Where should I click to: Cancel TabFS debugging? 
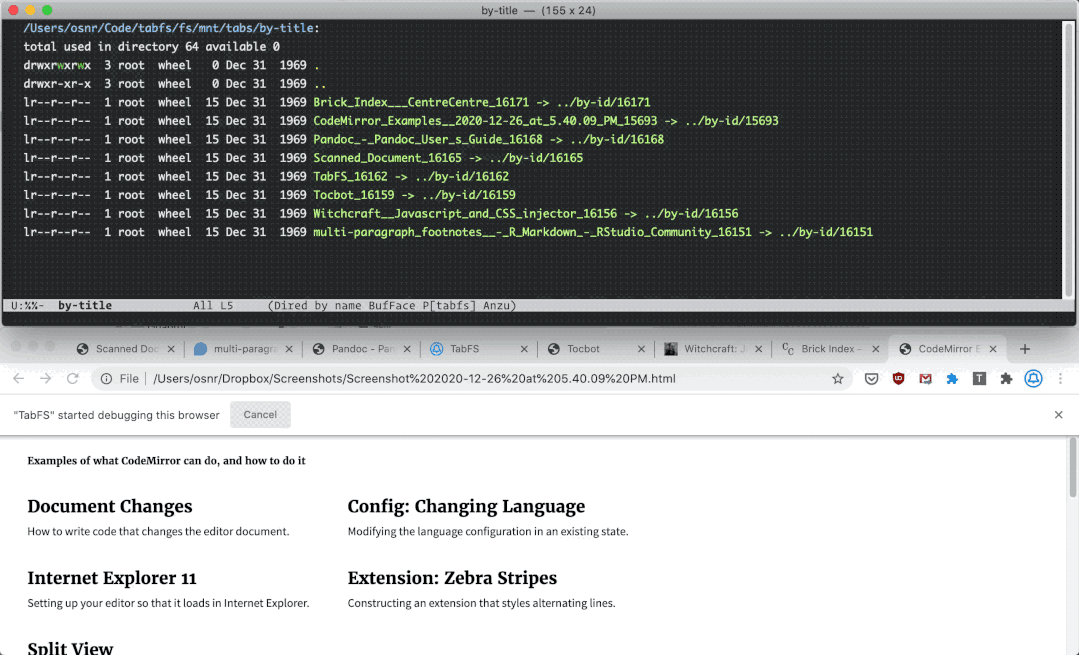260,414
